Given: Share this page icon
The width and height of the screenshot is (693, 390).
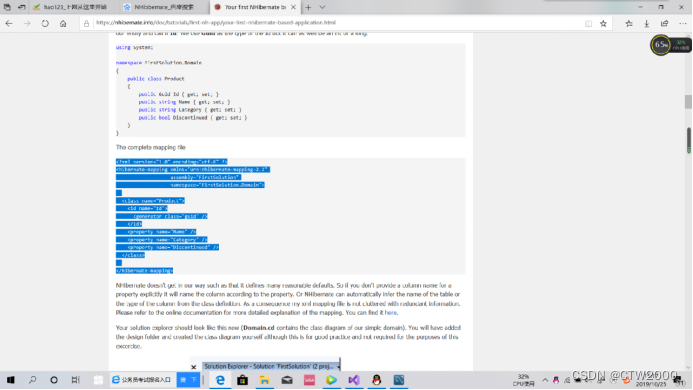Looking at the screenshot, I should click(x=664, y=24).
